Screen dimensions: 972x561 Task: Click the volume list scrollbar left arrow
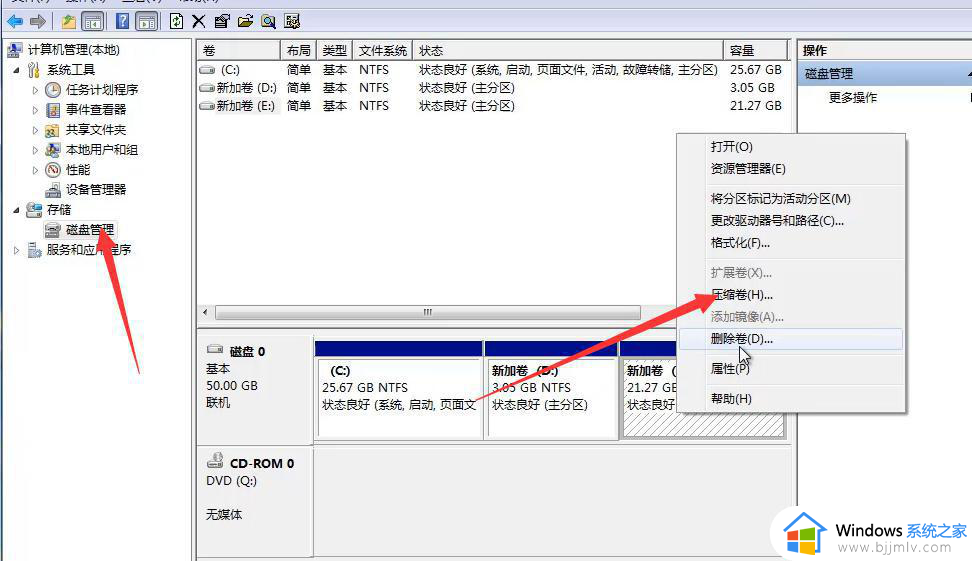pos(205,312)
